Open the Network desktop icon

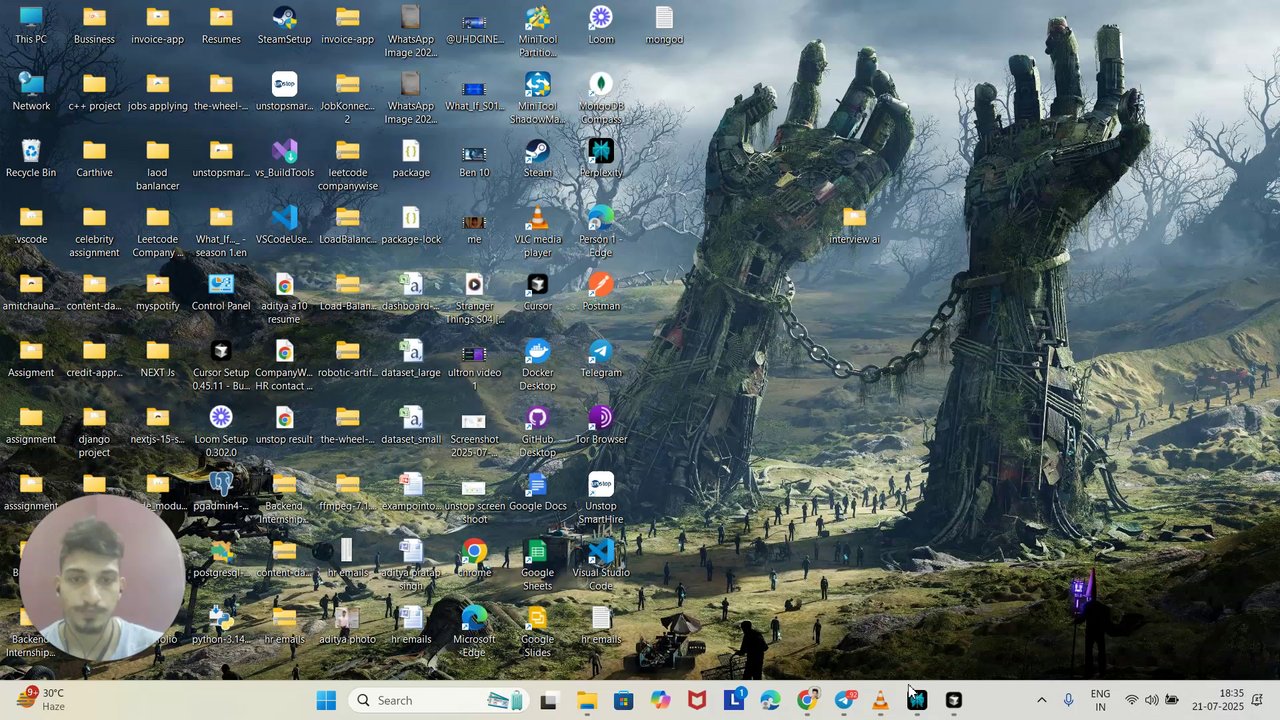[x=31, y=91]
